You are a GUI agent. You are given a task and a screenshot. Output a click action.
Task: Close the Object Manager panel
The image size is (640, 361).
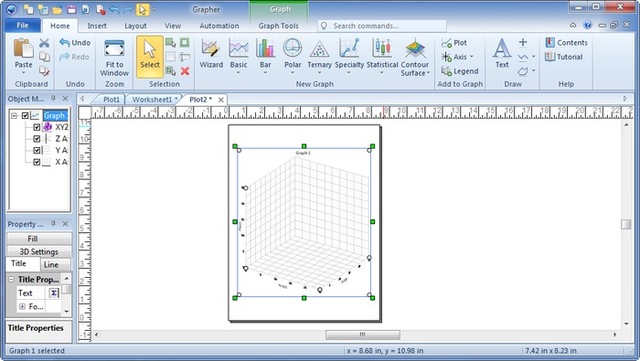tap(65, 98)
